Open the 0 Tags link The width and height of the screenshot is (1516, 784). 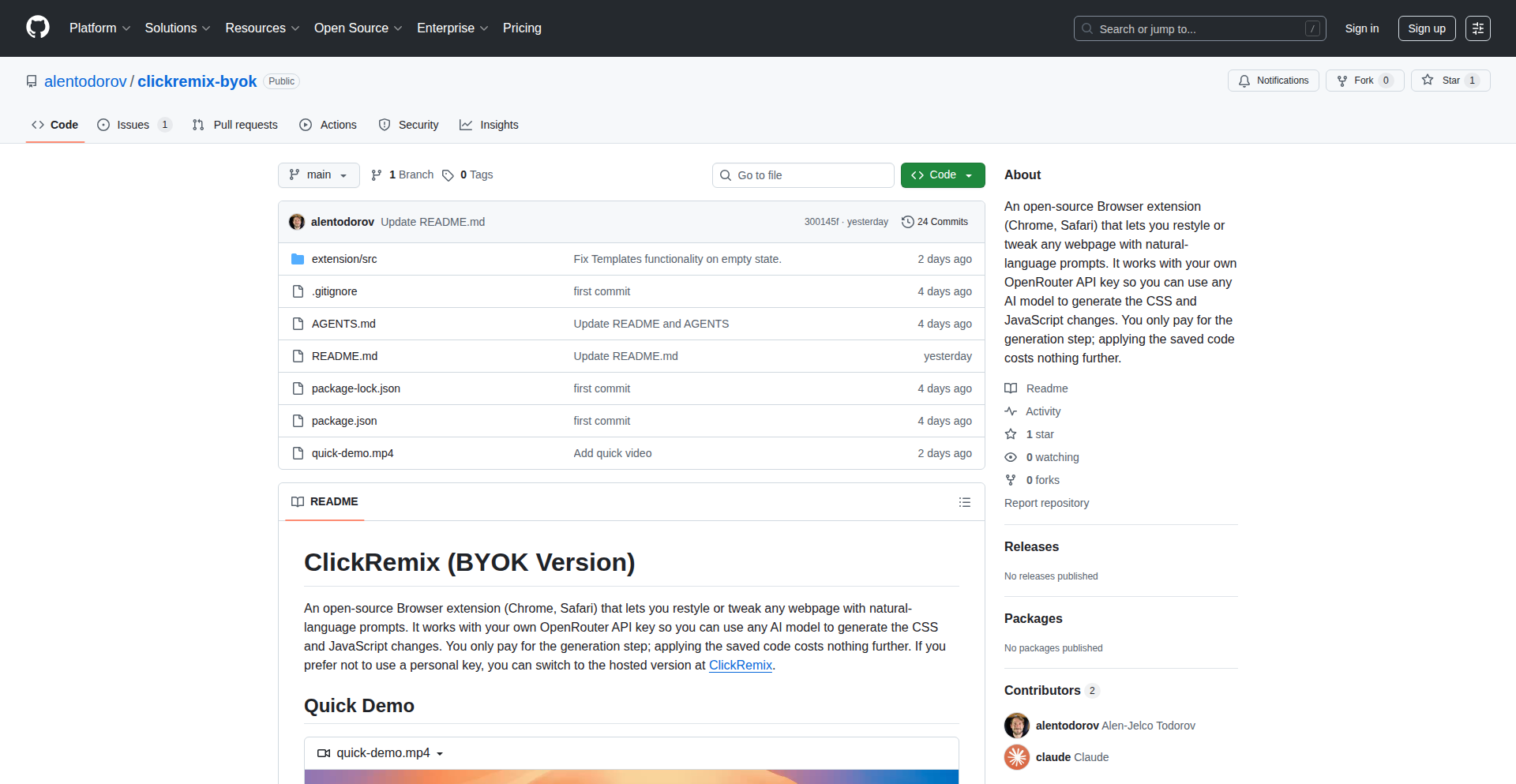click(468, 175)
